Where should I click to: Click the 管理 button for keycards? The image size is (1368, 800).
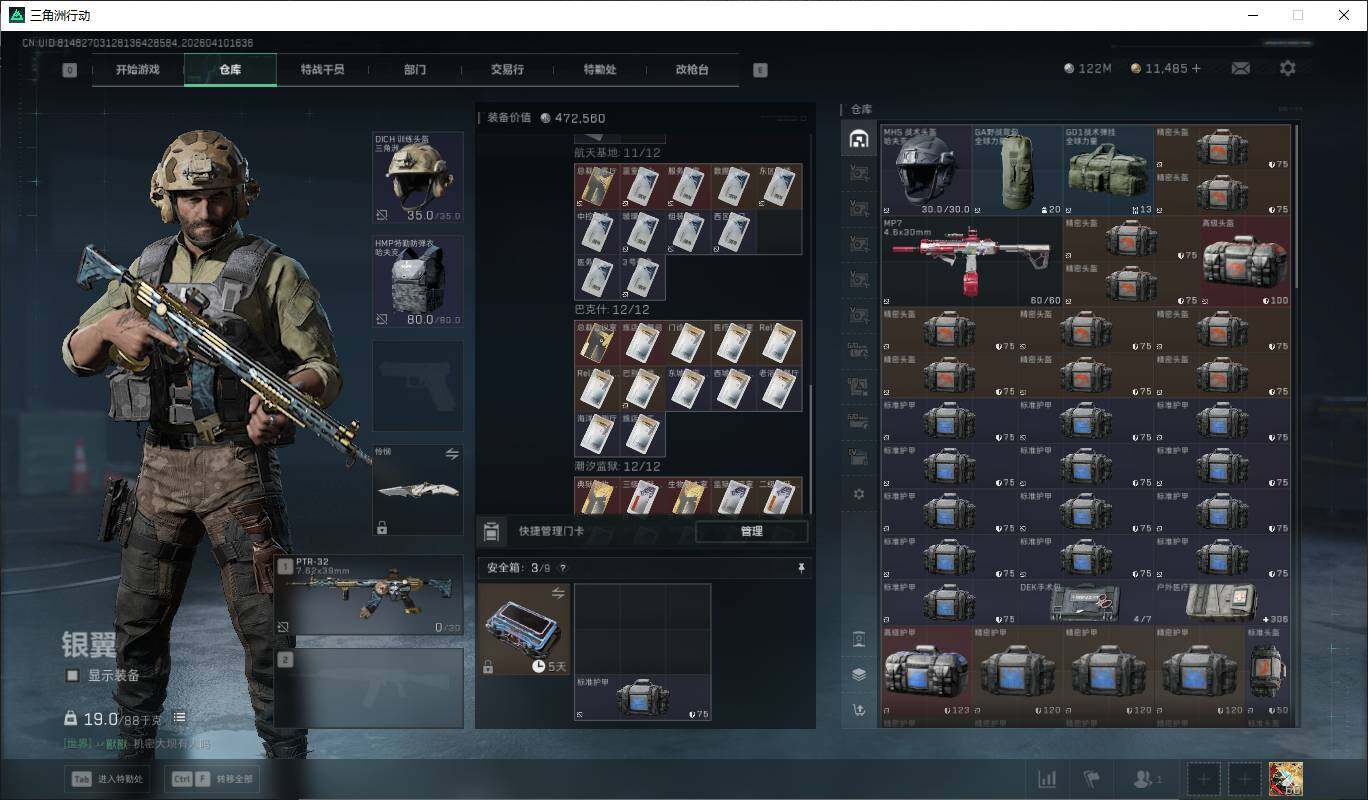752,531
